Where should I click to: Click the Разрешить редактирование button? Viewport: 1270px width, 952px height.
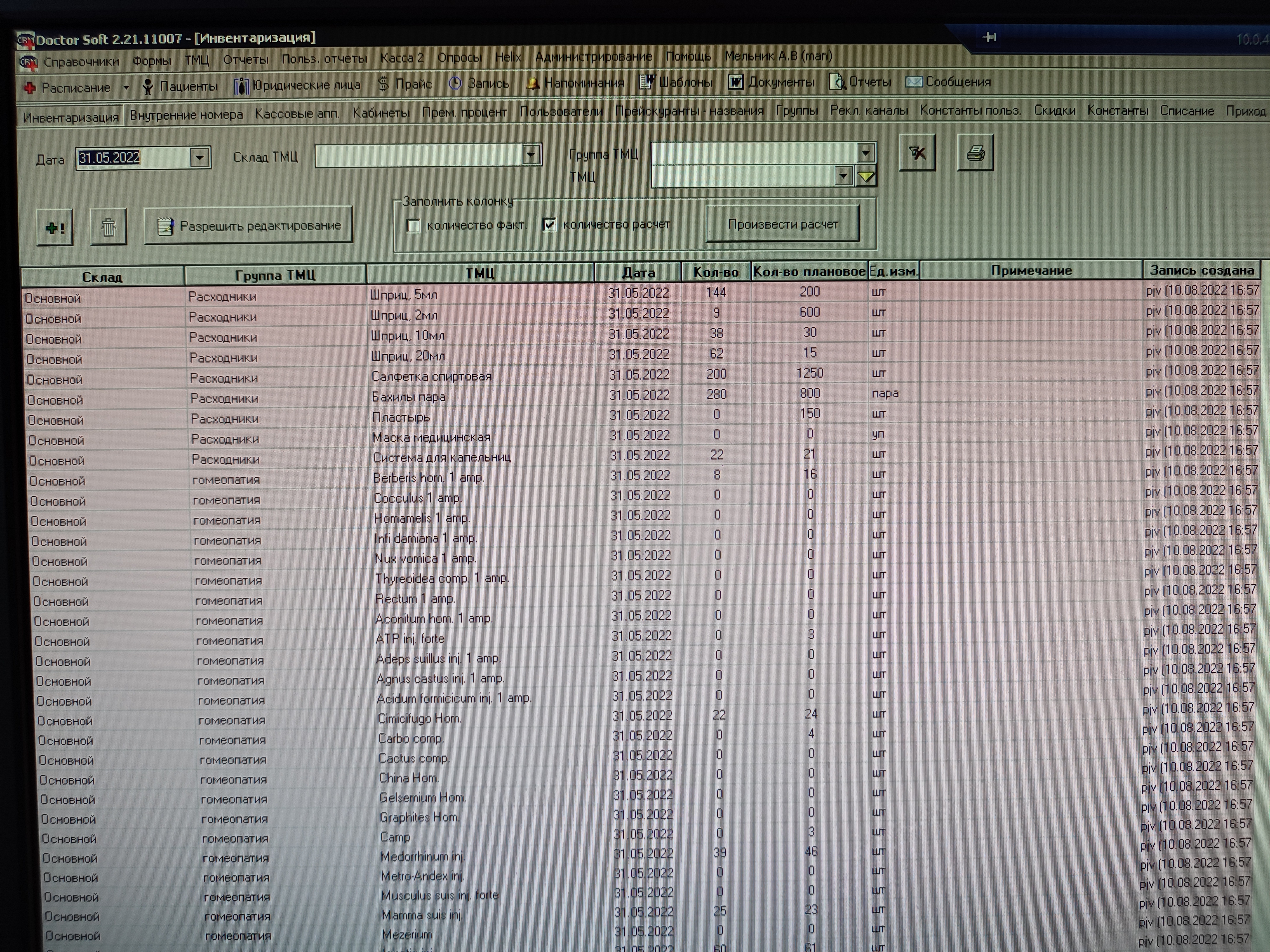tap(248, 226)
